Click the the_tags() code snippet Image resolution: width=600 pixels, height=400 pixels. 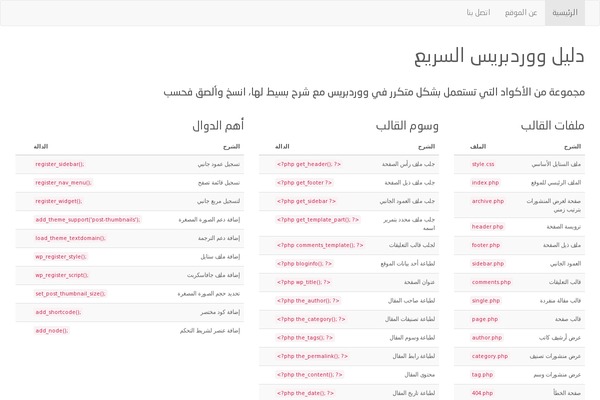[305, 338]
